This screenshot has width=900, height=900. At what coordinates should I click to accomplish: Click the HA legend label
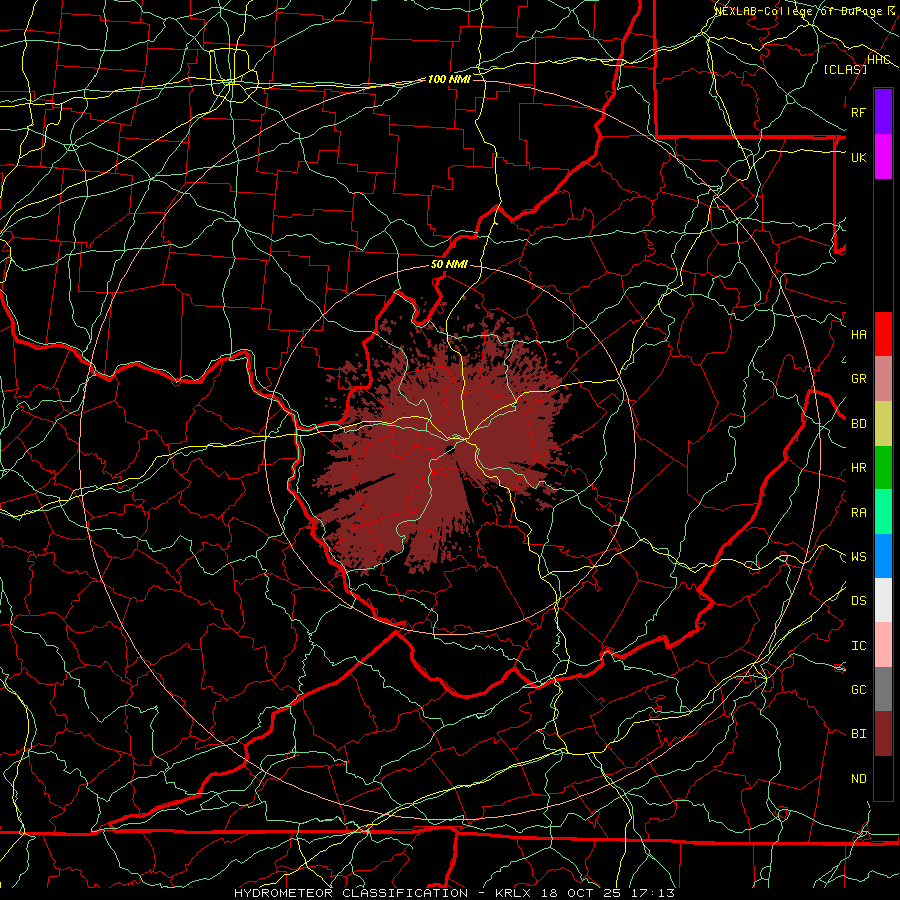[x=859, y=335]
